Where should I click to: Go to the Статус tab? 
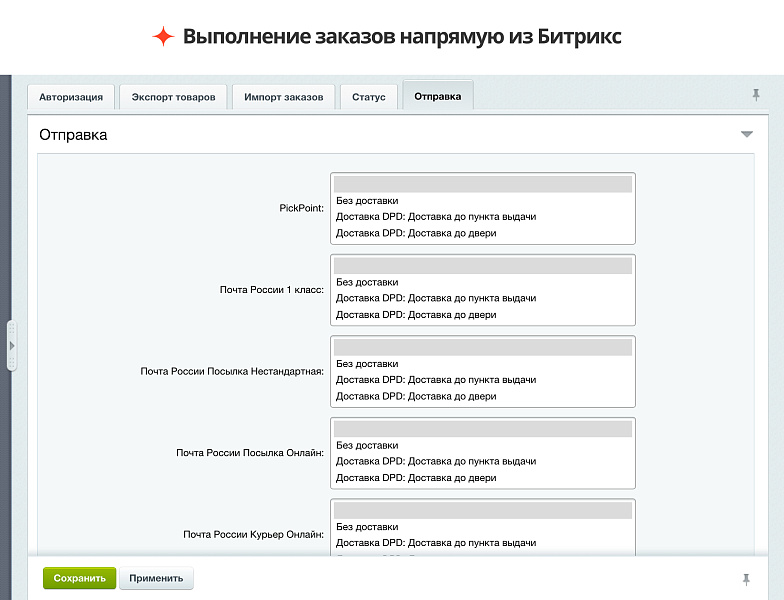[x=368, y=97]
